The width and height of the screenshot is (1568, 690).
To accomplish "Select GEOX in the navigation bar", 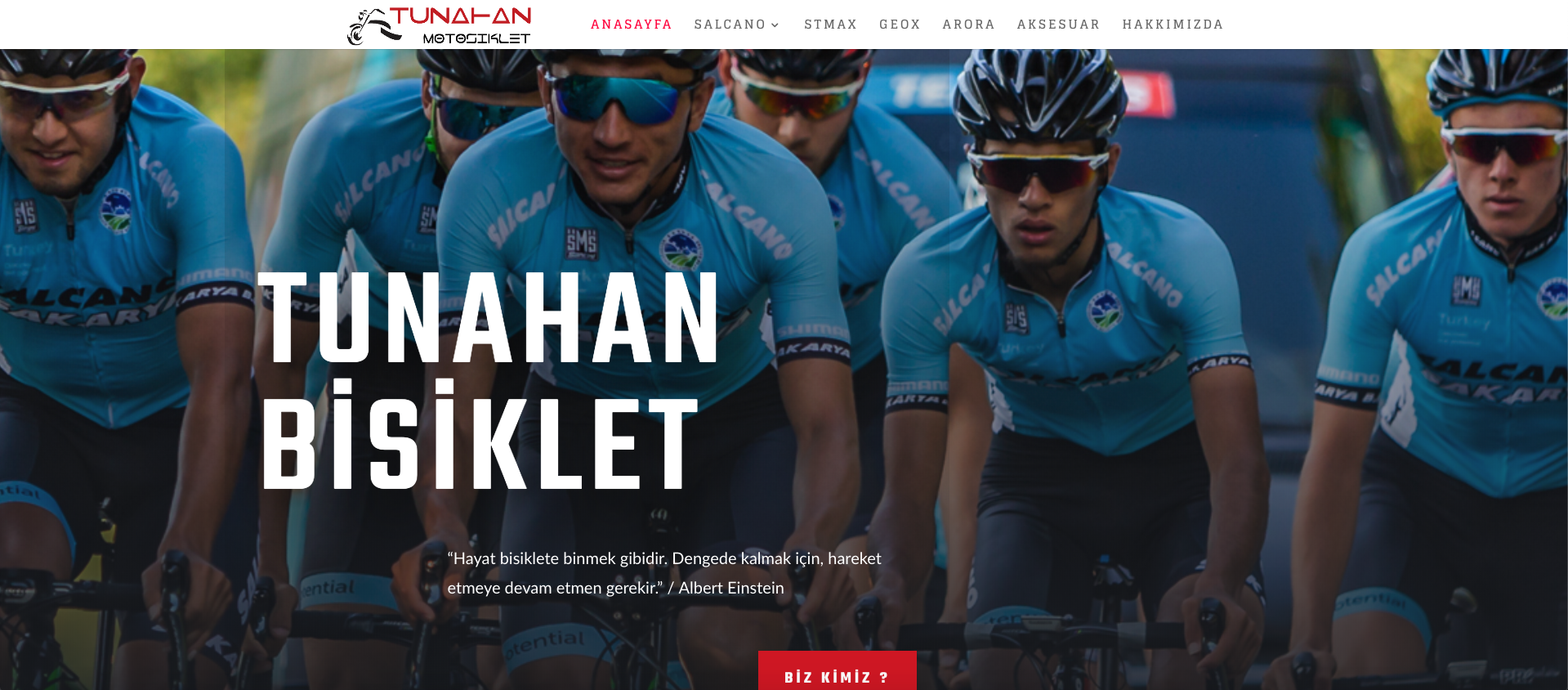I will 900,25.
